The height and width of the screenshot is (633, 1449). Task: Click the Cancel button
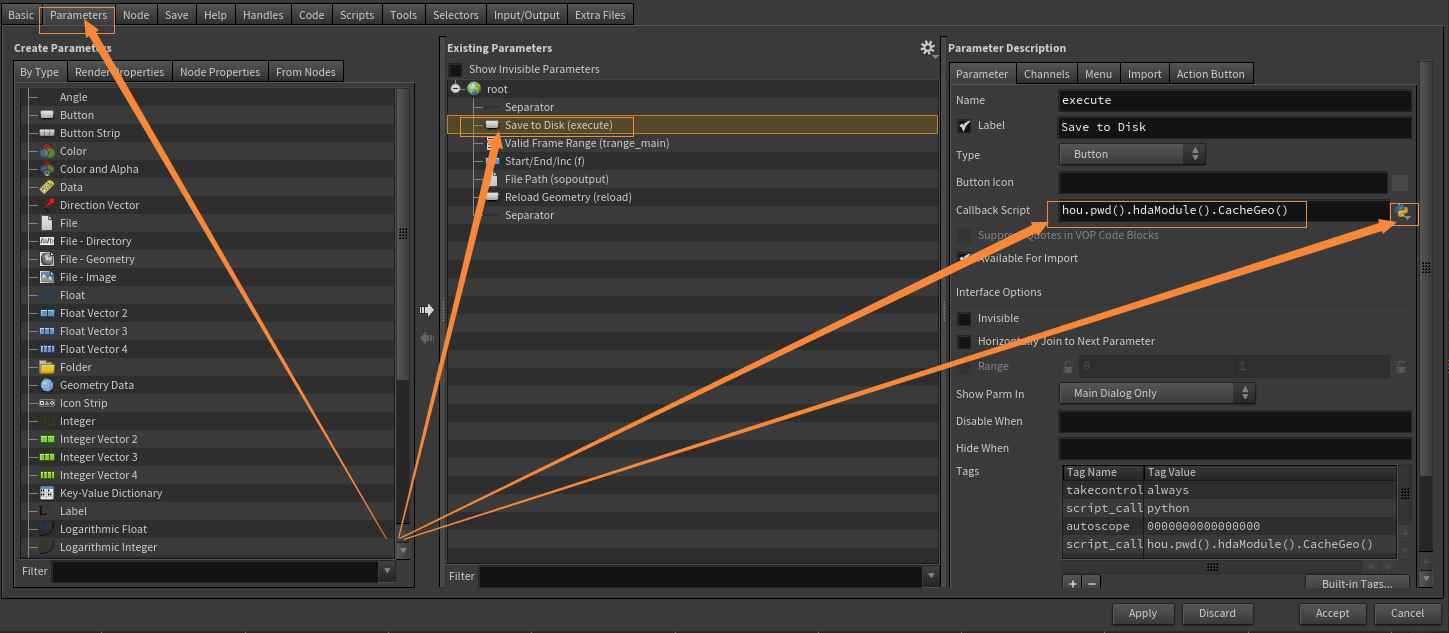[x=1407, y=613]
